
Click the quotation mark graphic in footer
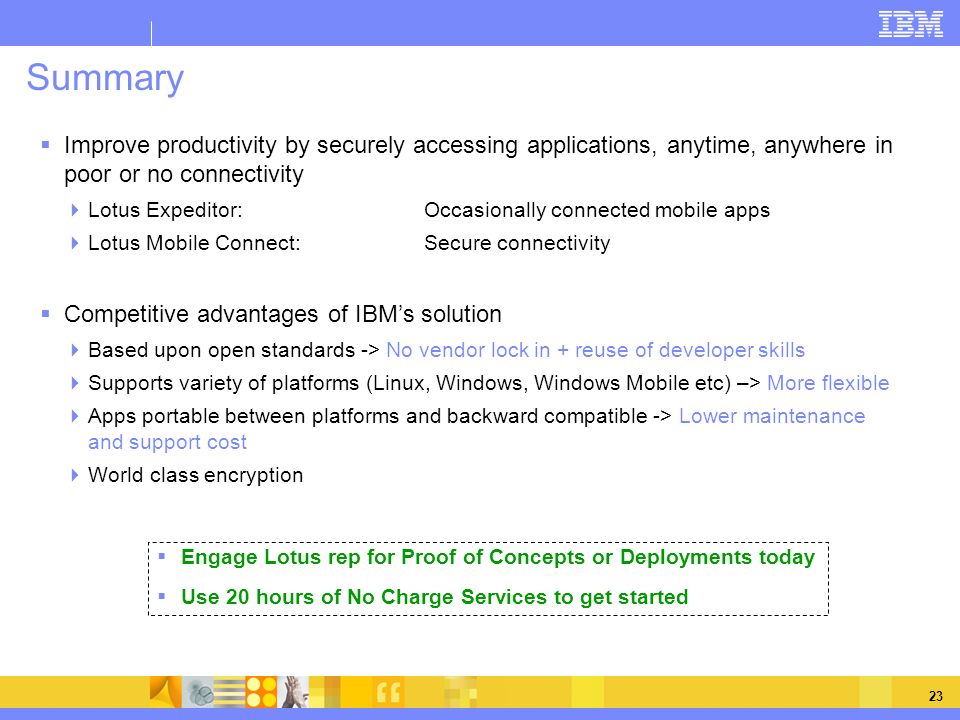pos(388,692)
